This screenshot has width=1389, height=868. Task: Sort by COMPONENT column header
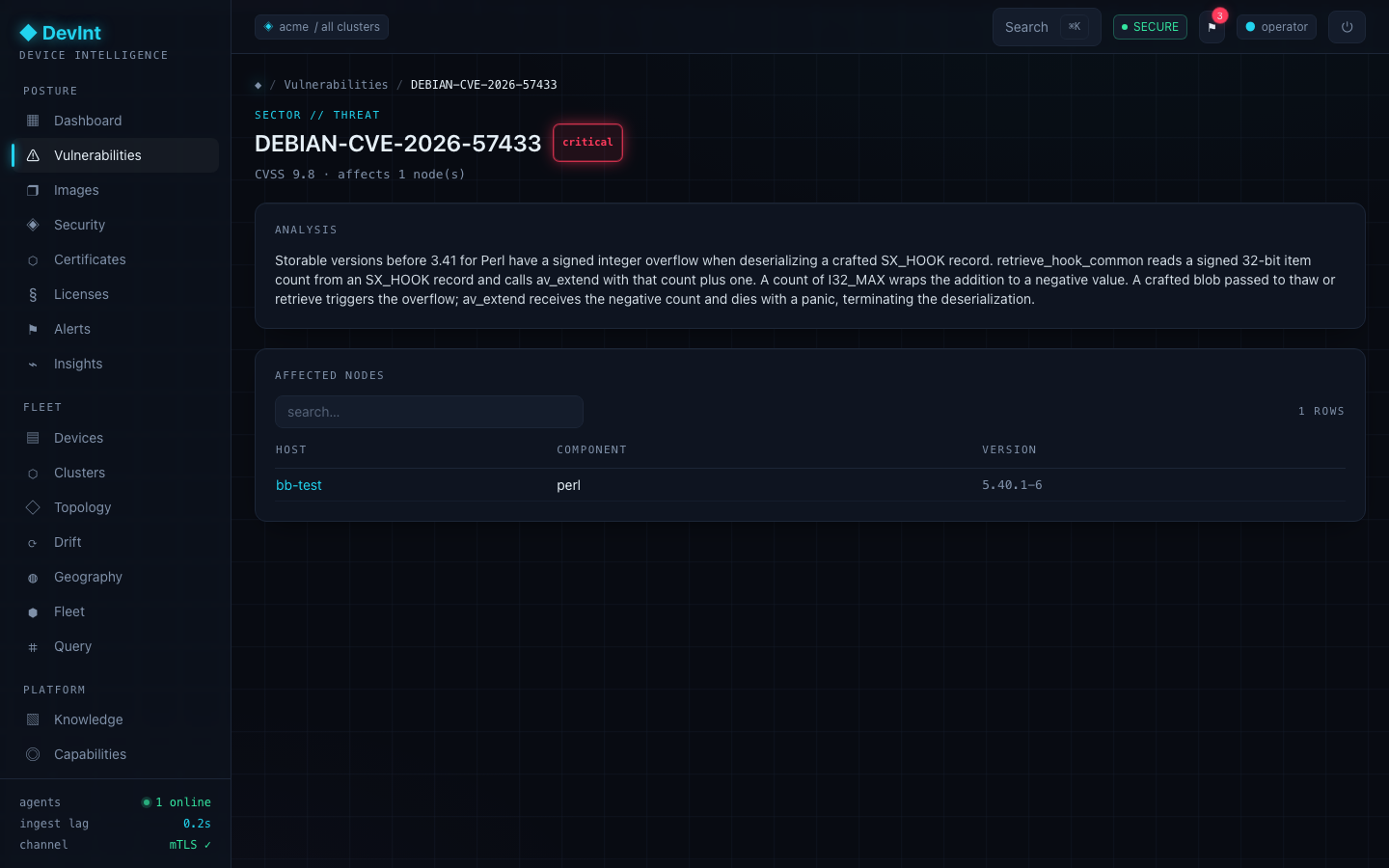[x=591, y=450]
